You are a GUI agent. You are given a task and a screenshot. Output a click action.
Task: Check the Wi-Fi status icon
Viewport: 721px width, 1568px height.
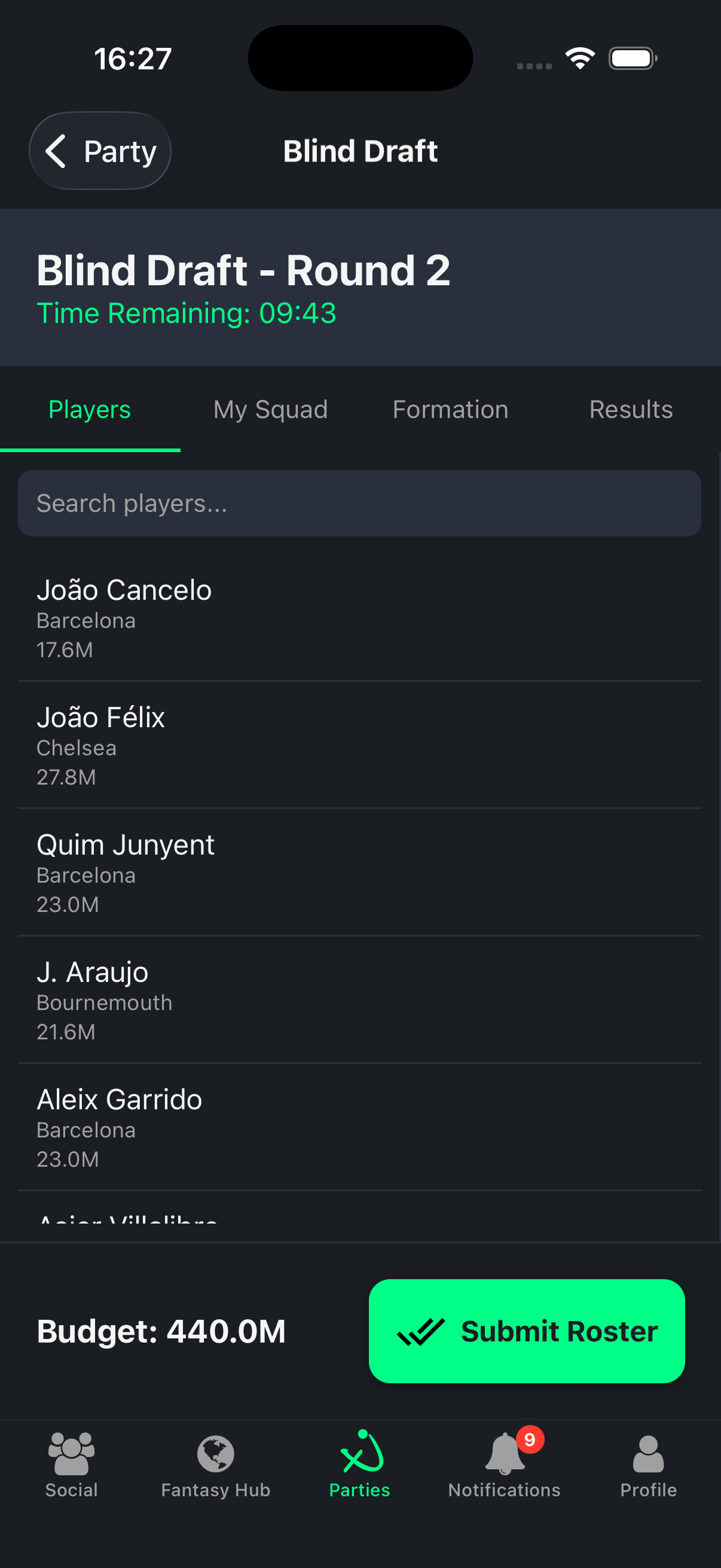click(x=580, y=59)
